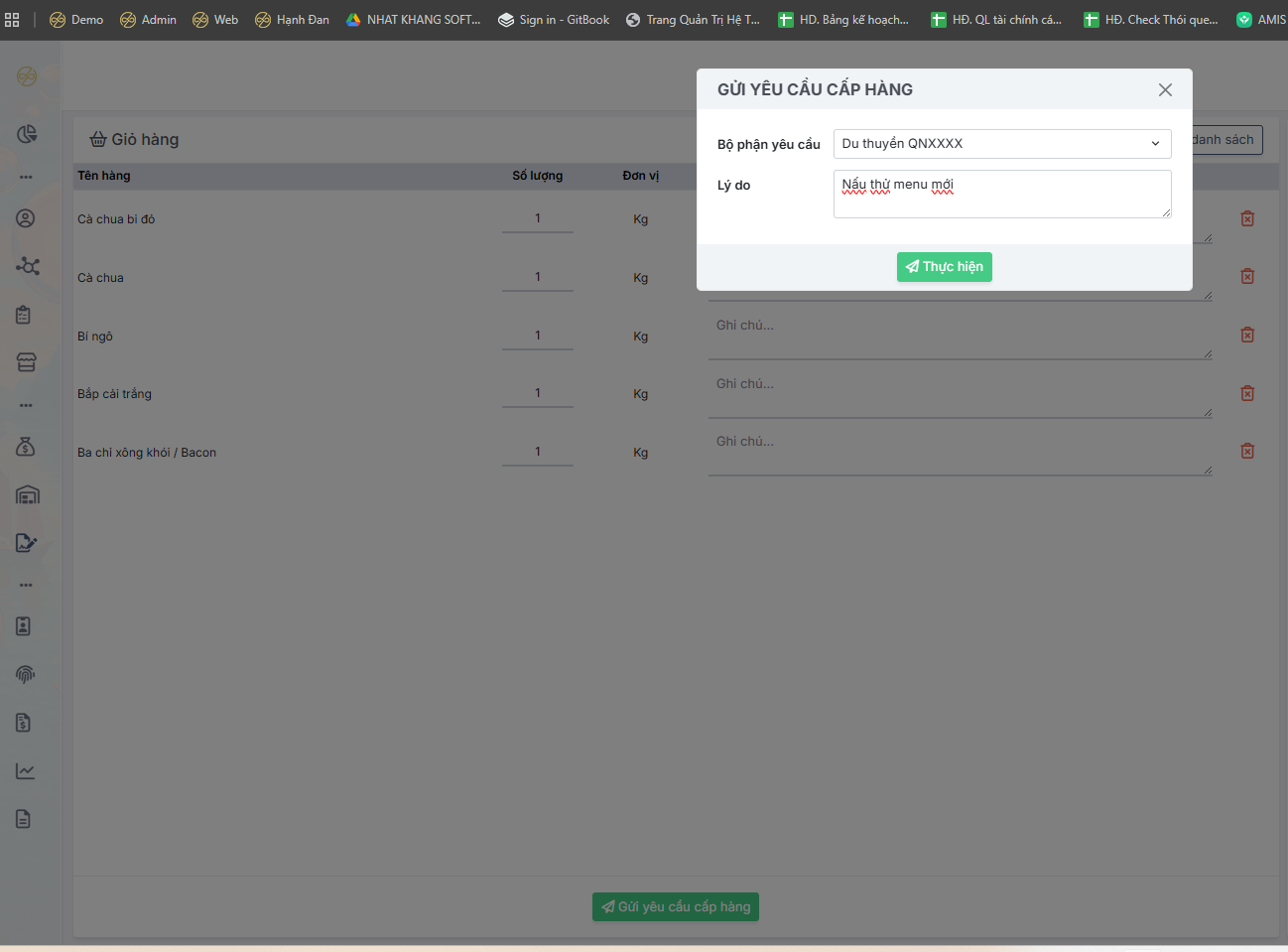The height and width of the screenshot is (952, 1288).
Task: Remove Ba chỉ xông khói / Bacon row
Action: 1247,452
